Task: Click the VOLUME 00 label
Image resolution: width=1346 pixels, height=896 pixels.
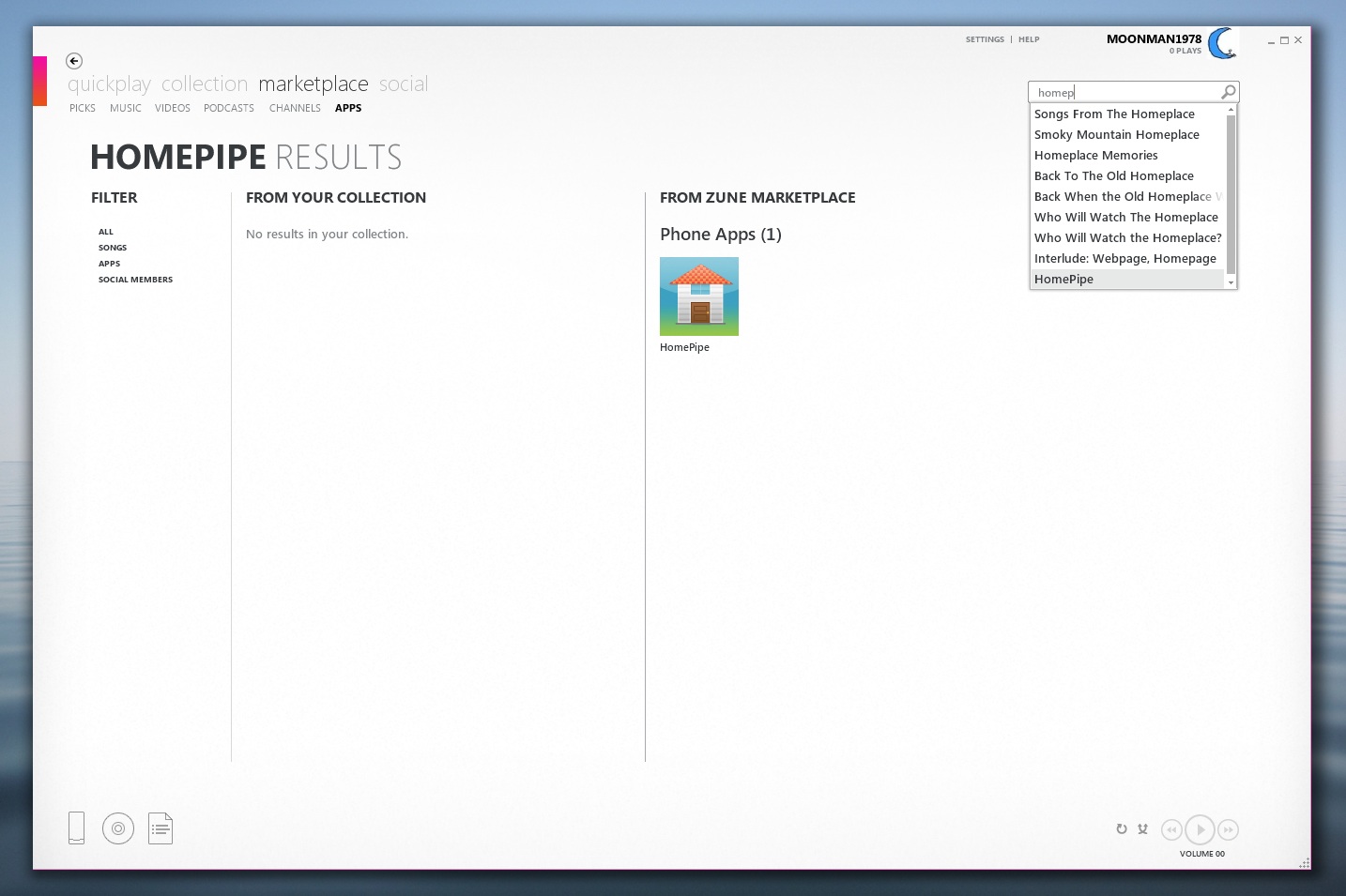Action: click(1202, 854)
